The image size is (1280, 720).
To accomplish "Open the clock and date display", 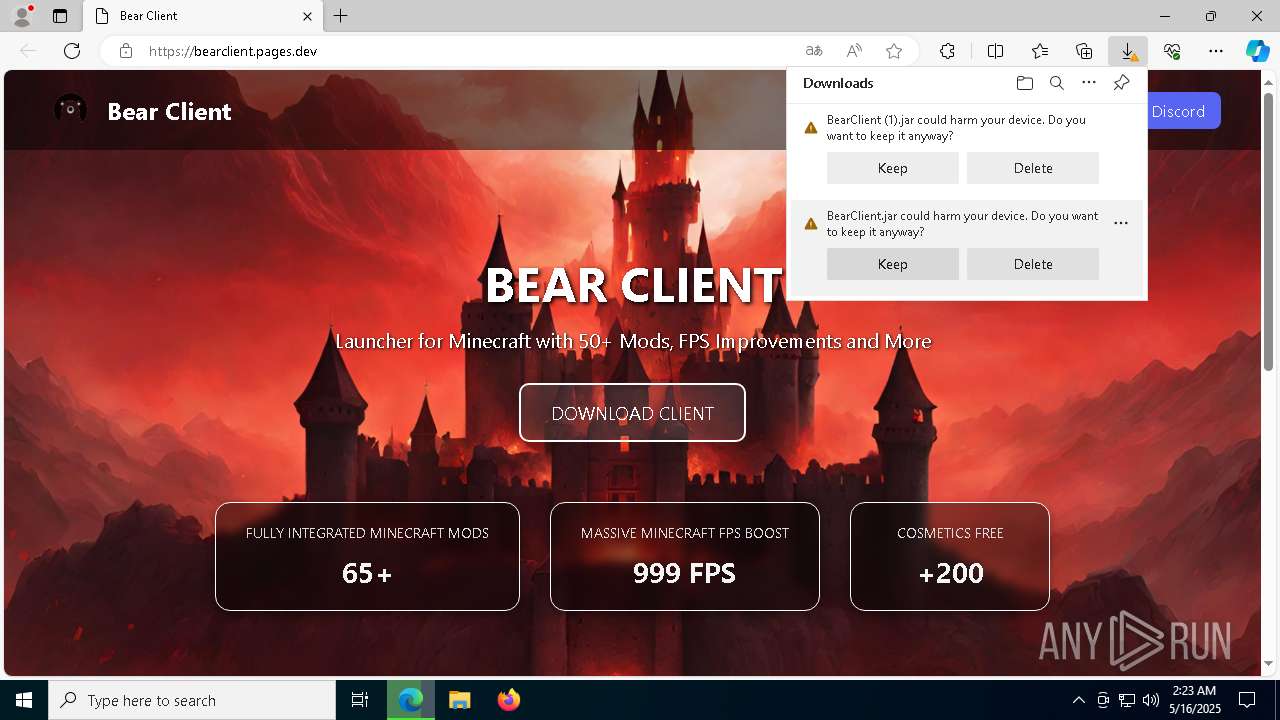I will (x=1194, y=700).
